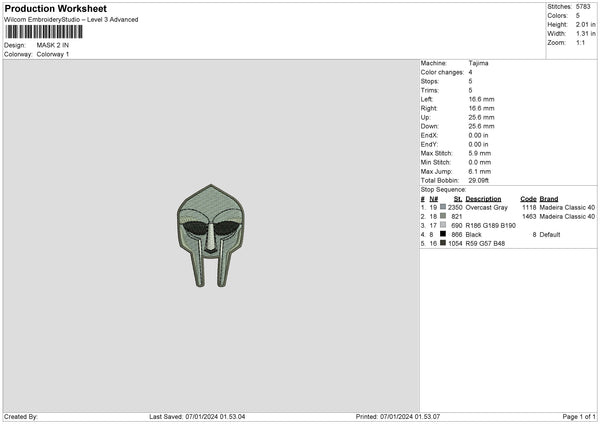Click the Max Jump value '6.1 mm'

click(479, 171)
